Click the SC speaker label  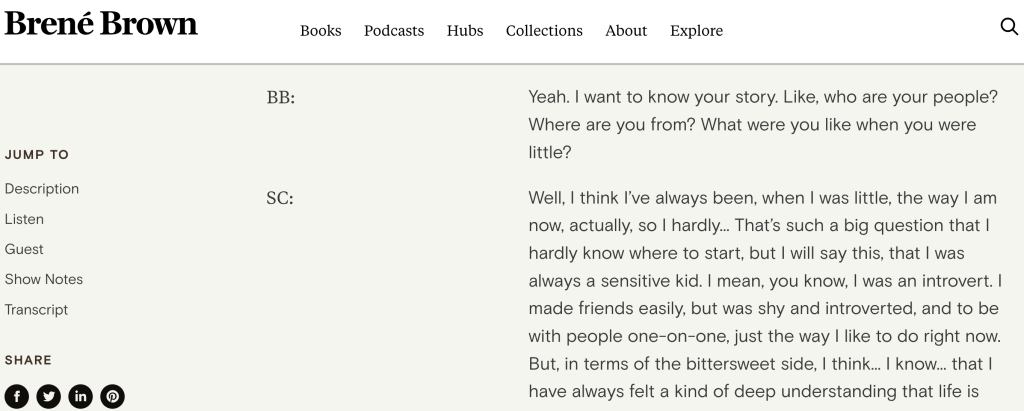click(280, 198)
